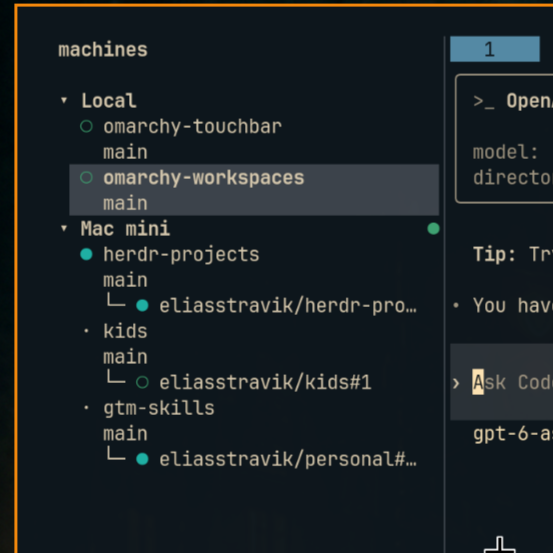
Task: Click the gpt-6 model status text
Action: 513,434
